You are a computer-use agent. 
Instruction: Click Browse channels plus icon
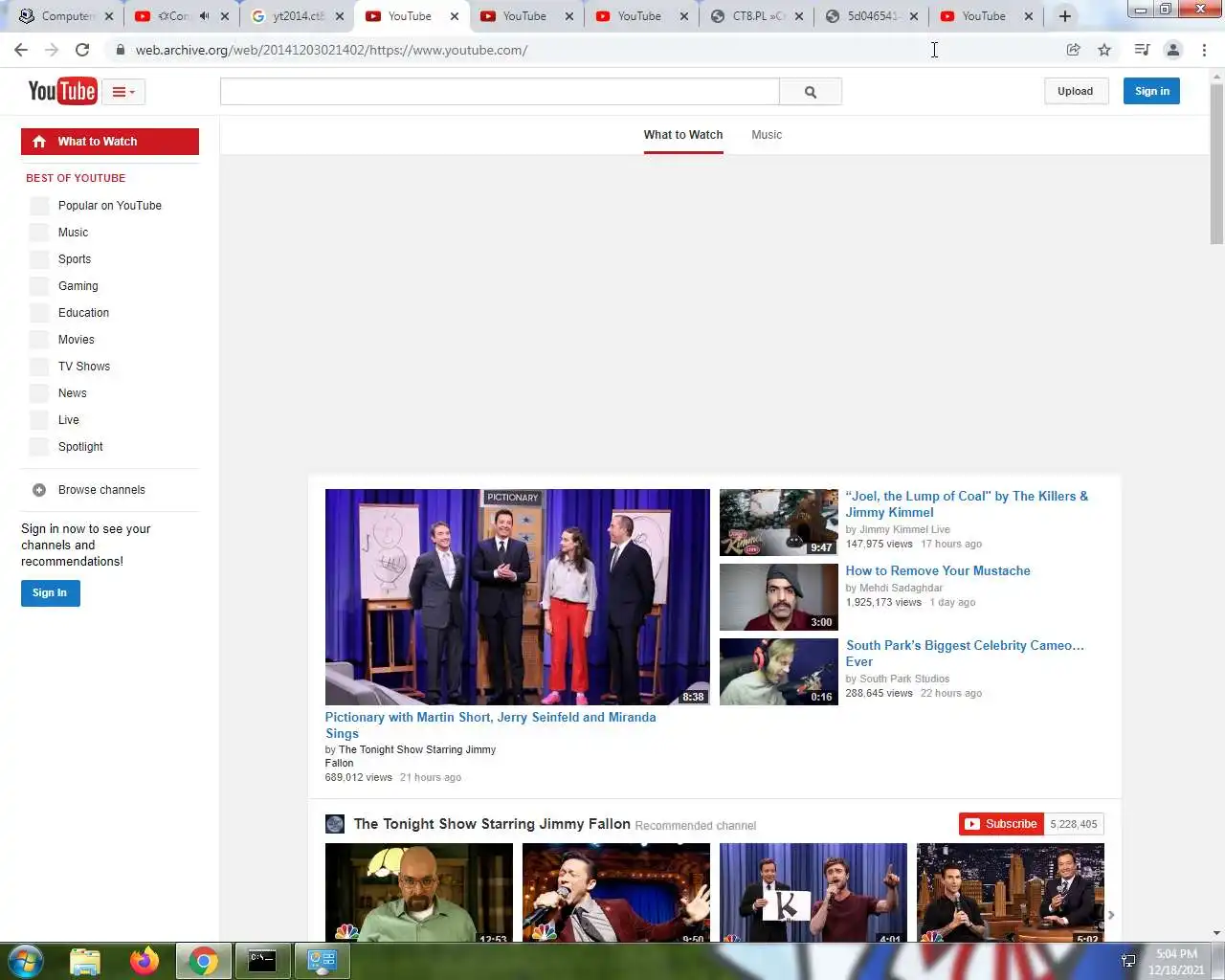(x=39, y=490)
